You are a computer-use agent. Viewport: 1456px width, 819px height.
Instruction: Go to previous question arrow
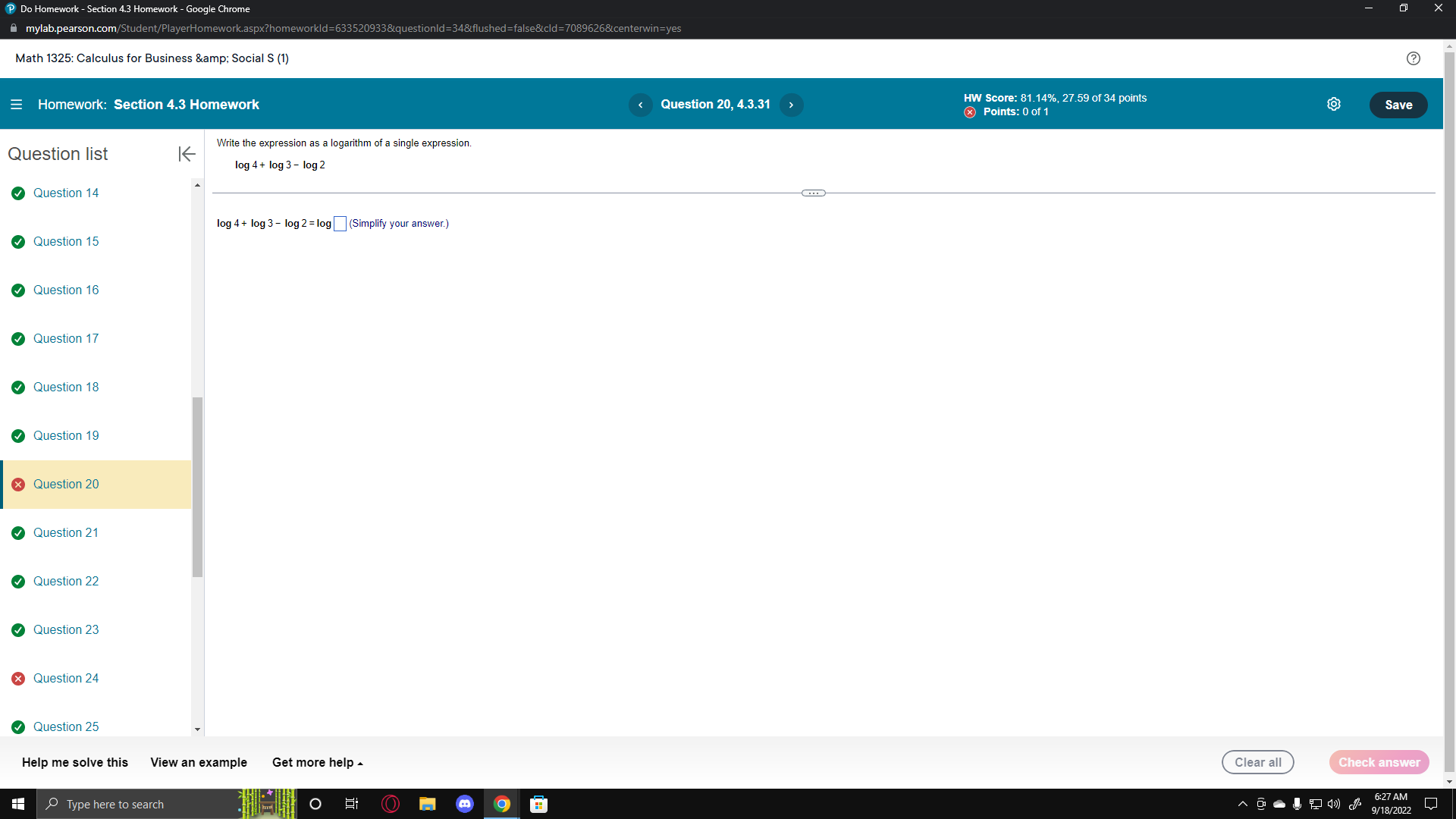point(640,105)
